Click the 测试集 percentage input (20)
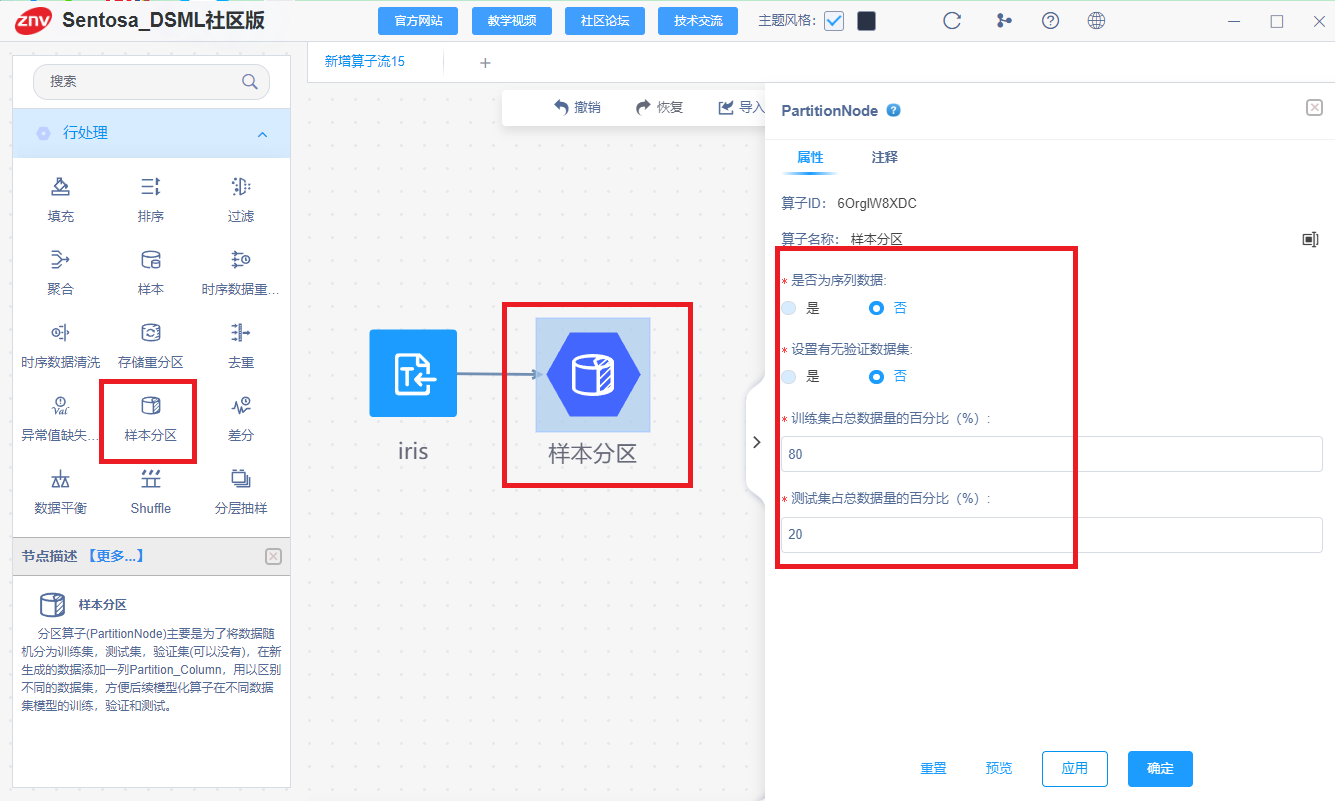 1051,534
